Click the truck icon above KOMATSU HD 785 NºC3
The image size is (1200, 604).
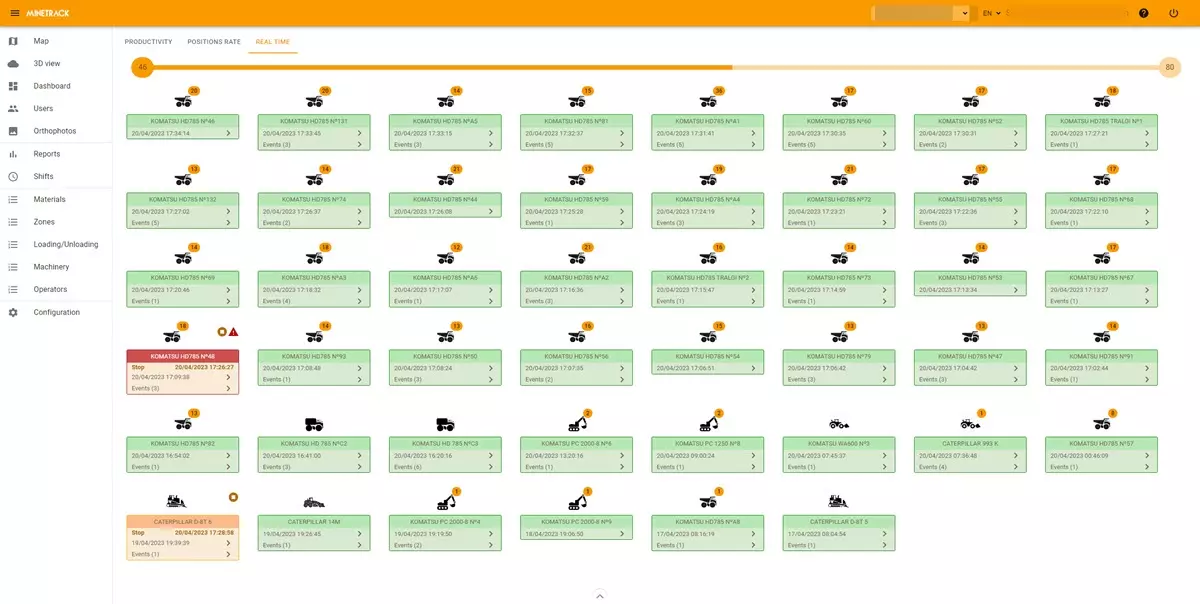(445, 424)
